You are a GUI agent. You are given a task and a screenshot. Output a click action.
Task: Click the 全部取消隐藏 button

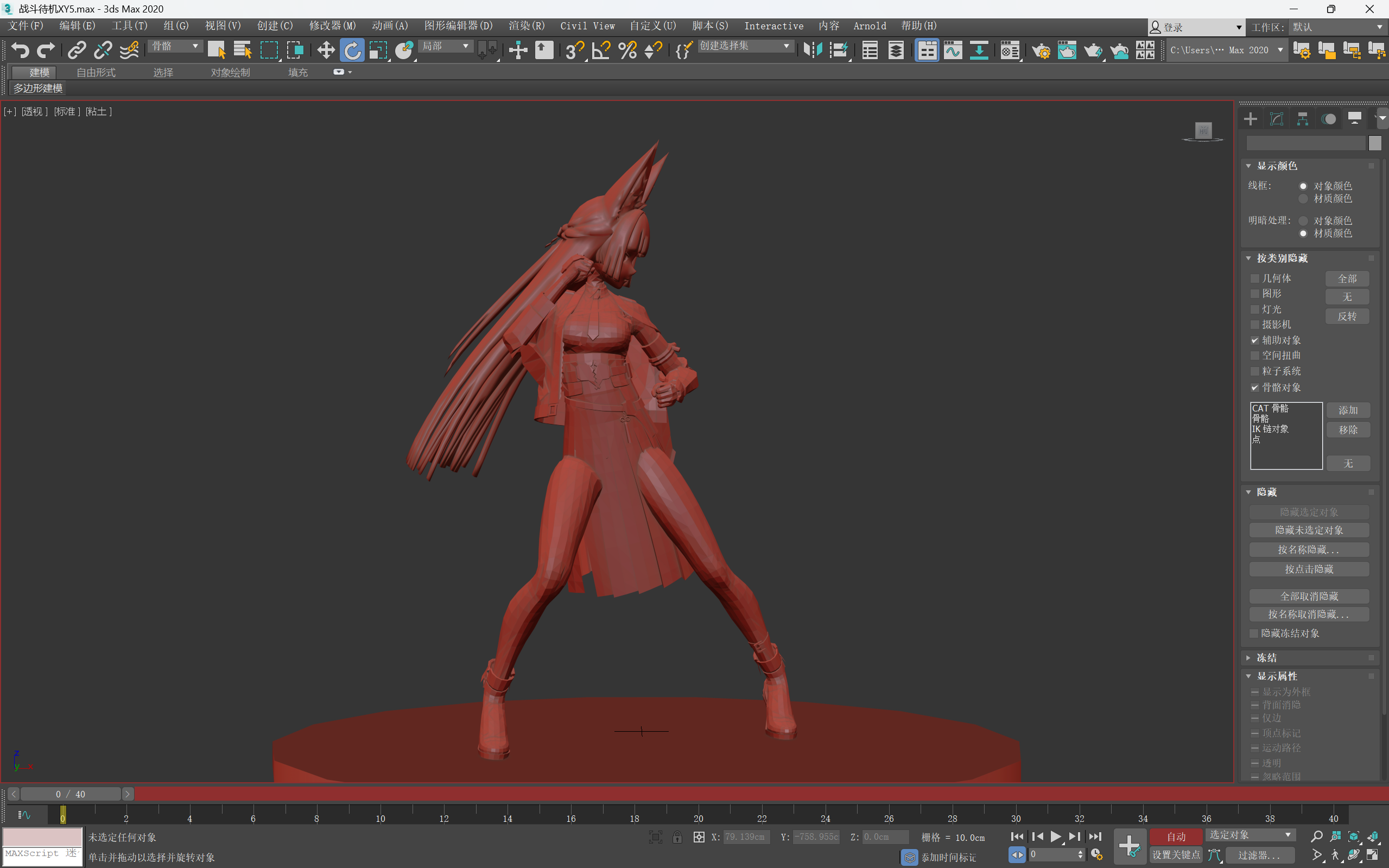1309,596
